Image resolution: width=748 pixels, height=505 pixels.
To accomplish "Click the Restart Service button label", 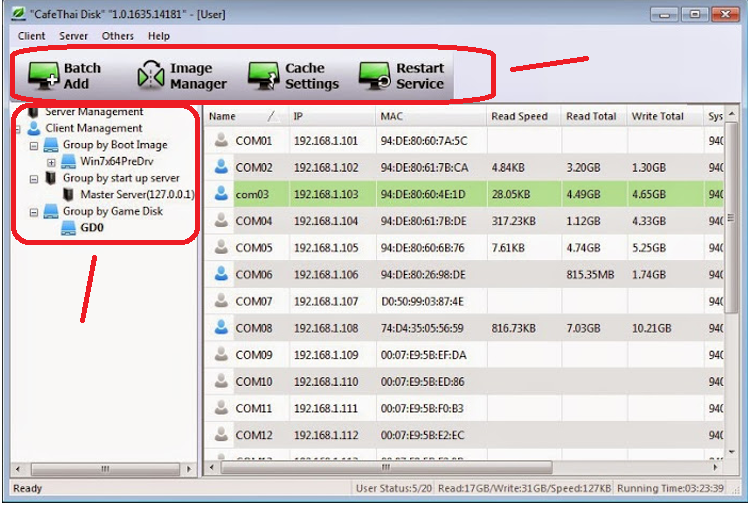I will (420, 76).
